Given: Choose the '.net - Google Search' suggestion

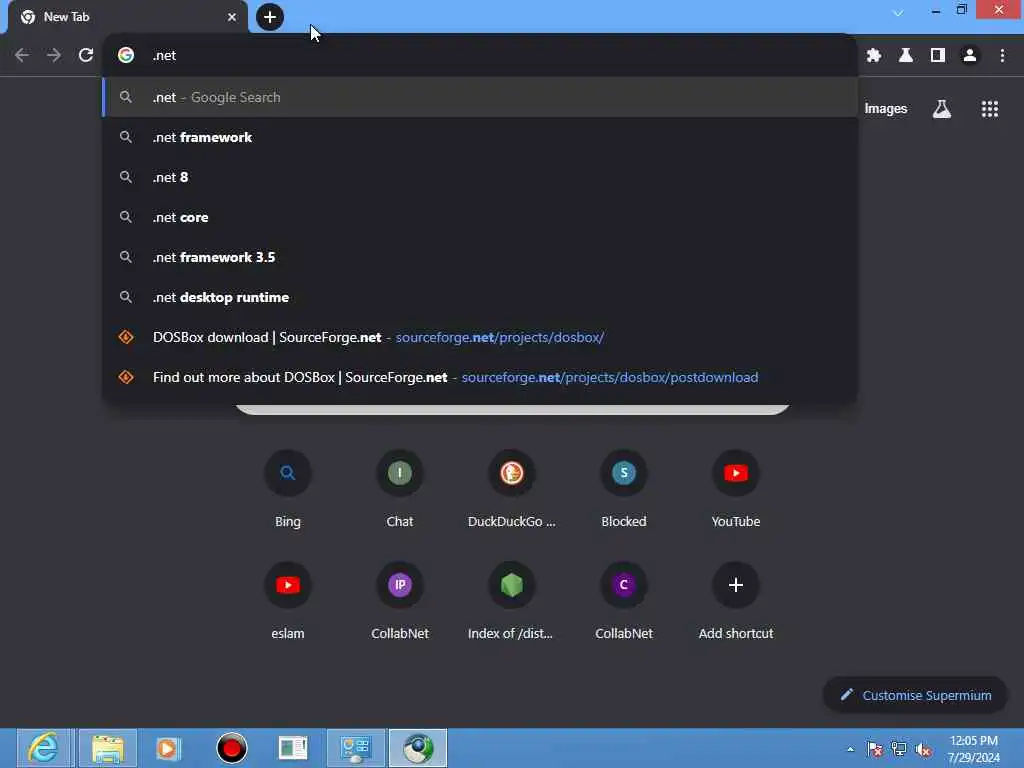Looking at the screenshot, I should tap(480, 97).
